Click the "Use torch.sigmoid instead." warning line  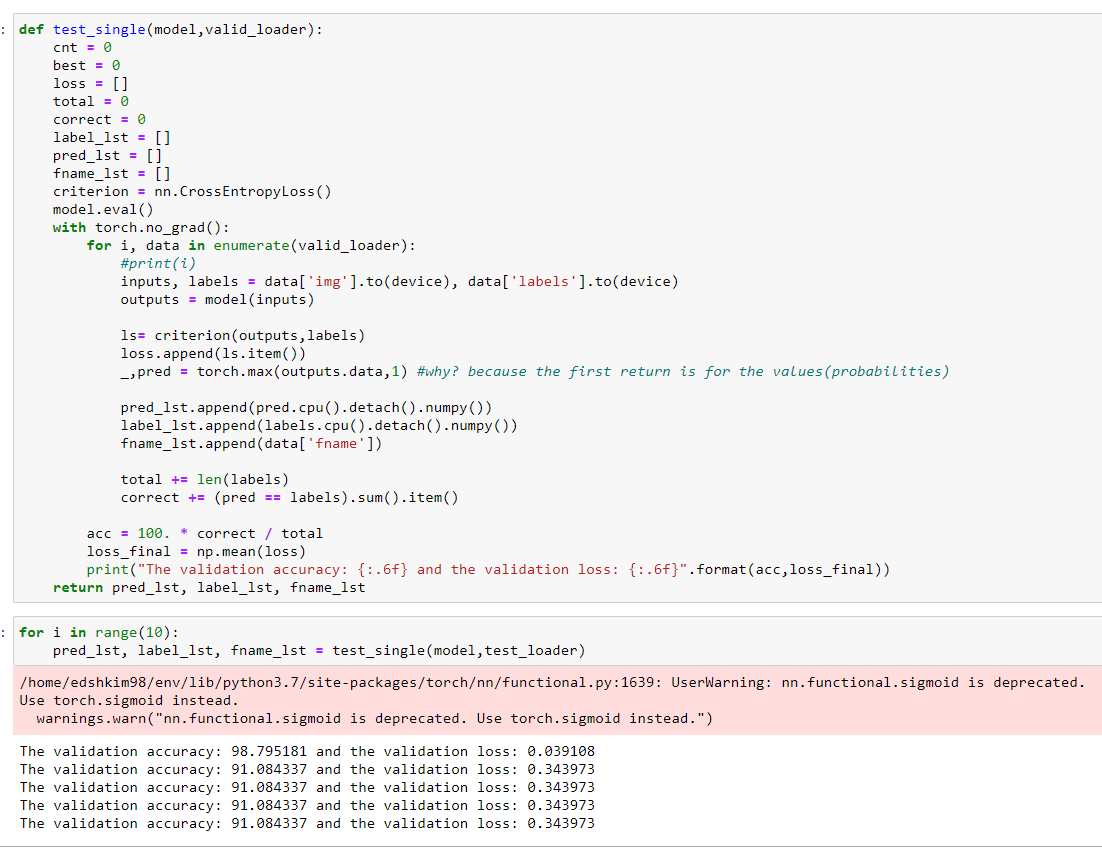129,701
